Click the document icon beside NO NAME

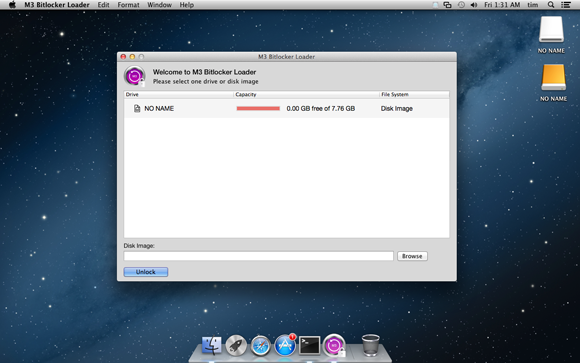tap(137, 108)
